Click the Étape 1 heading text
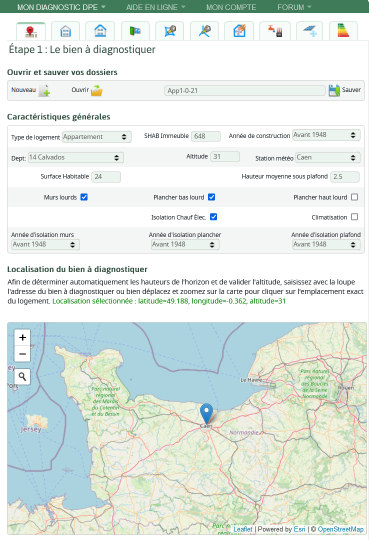369x540 pixels. click(x=82, y=50)
